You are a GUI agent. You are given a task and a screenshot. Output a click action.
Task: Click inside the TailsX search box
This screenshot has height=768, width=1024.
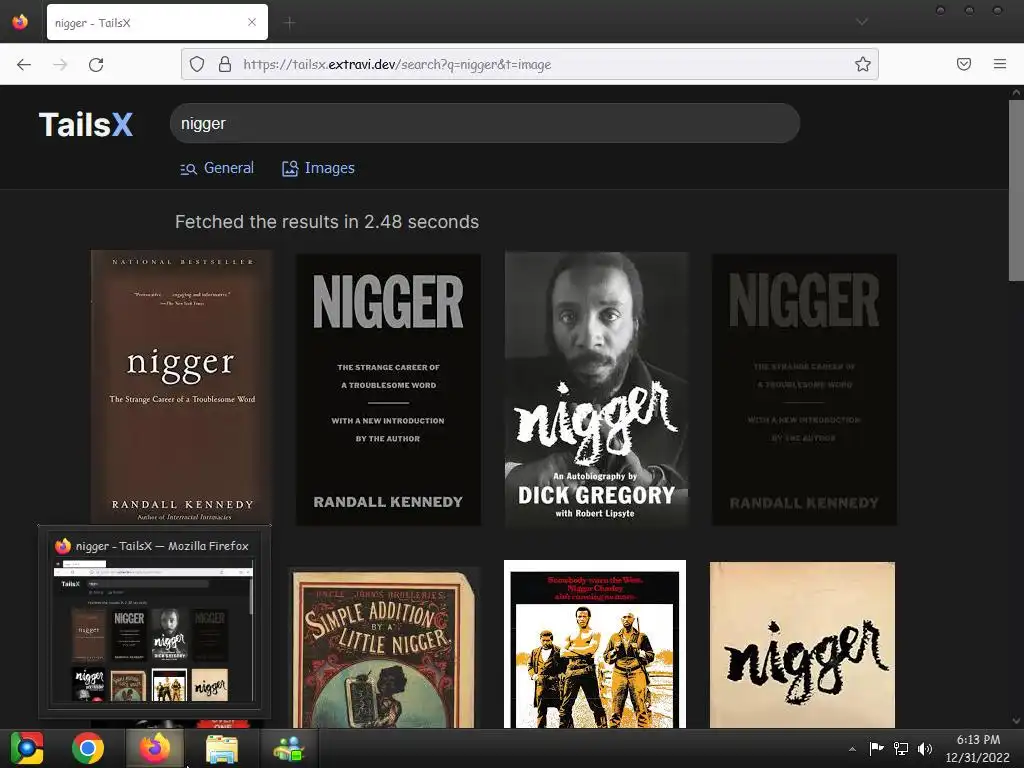pyautogui.click(x=485, y=123)
